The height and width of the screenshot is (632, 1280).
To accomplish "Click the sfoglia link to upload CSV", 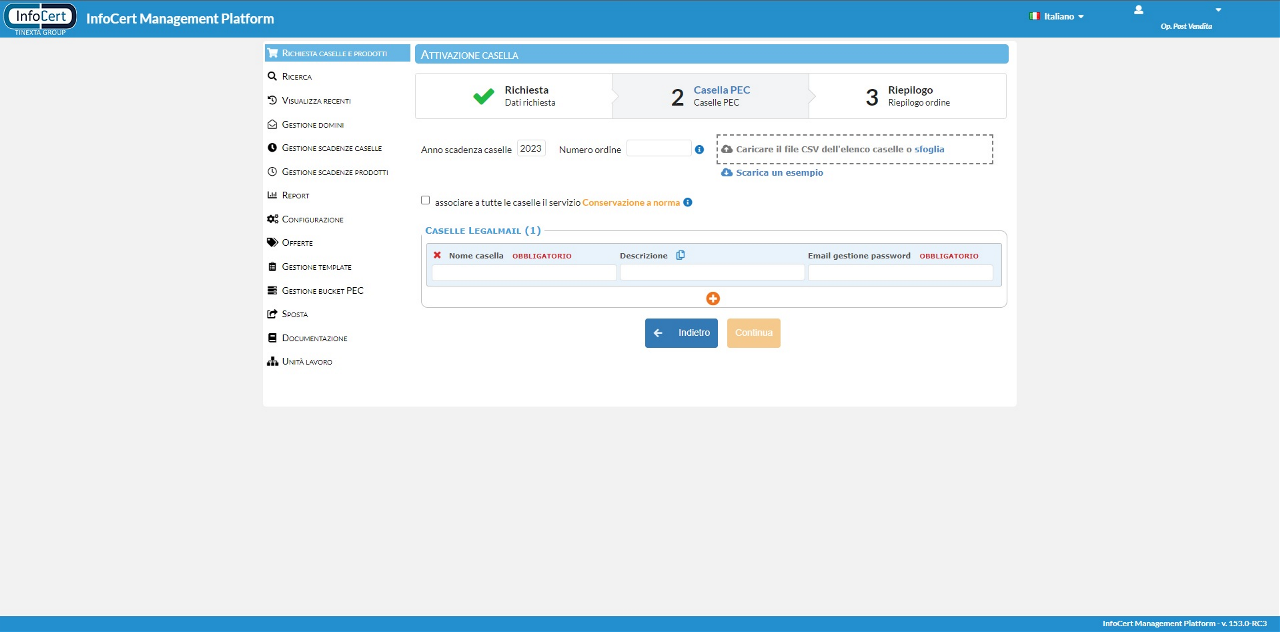I will point(929,149).
